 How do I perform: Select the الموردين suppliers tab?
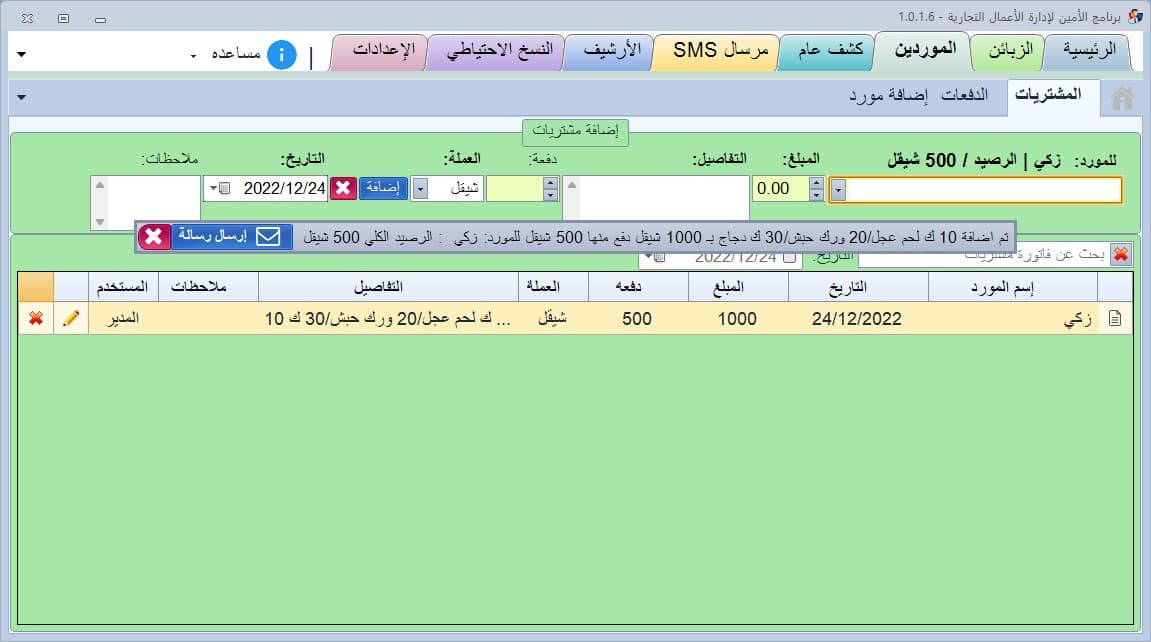[x=924, y=51]
